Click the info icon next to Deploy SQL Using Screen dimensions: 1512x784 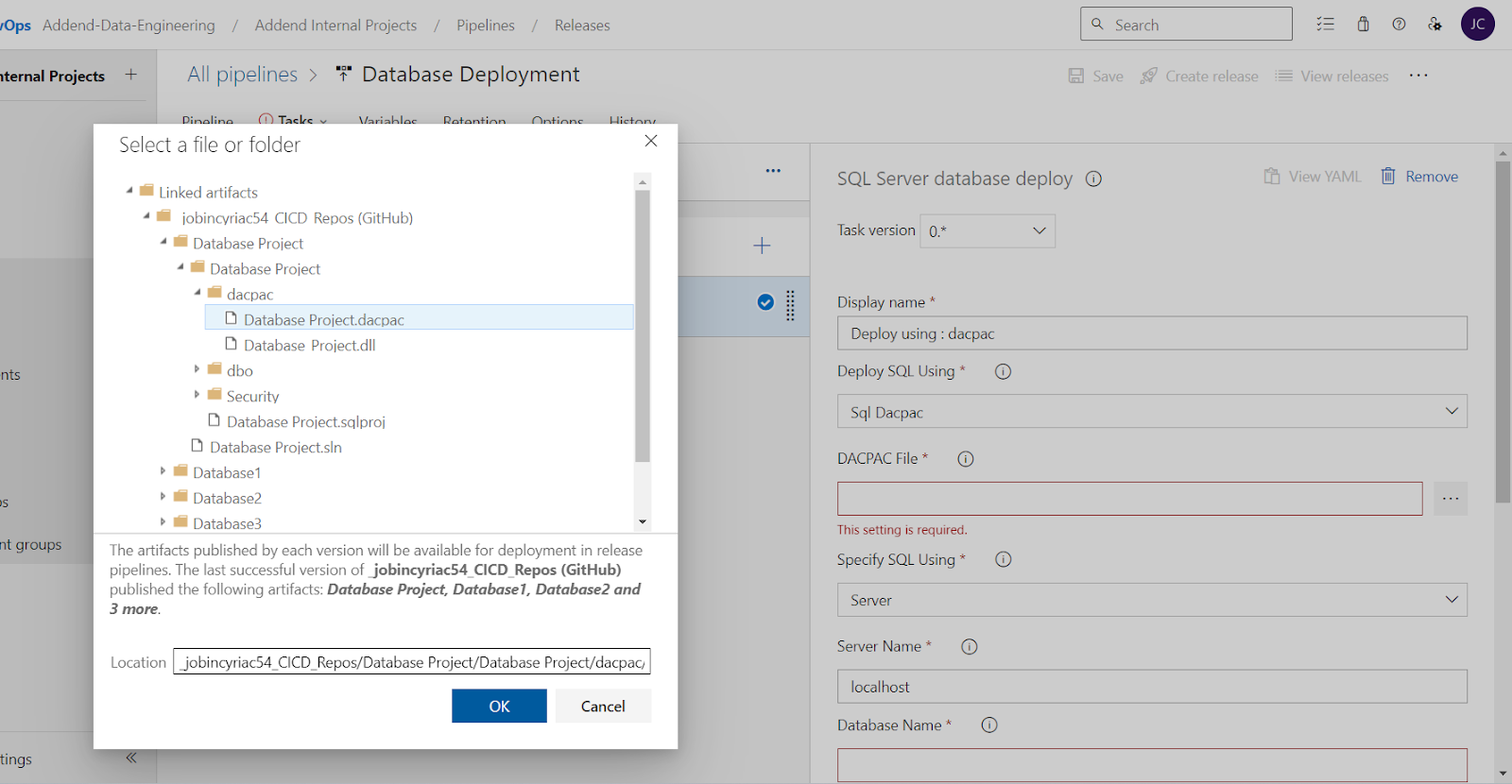(x=1003, y=371)
